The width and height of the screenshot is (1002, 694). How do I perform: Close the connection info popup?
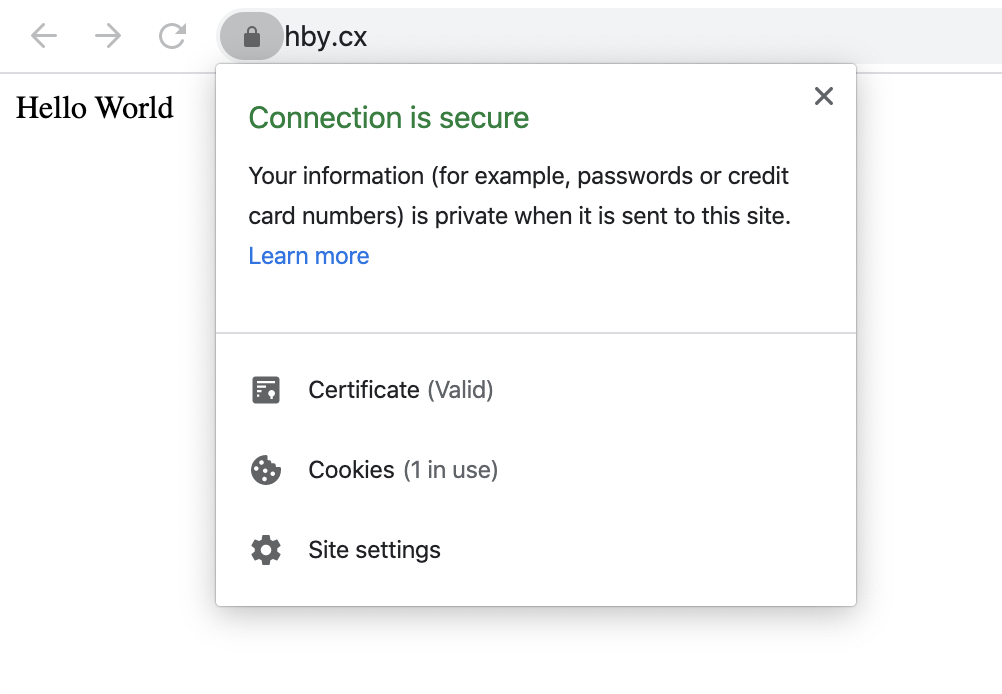pyautogui.click(x=824, y=96)
